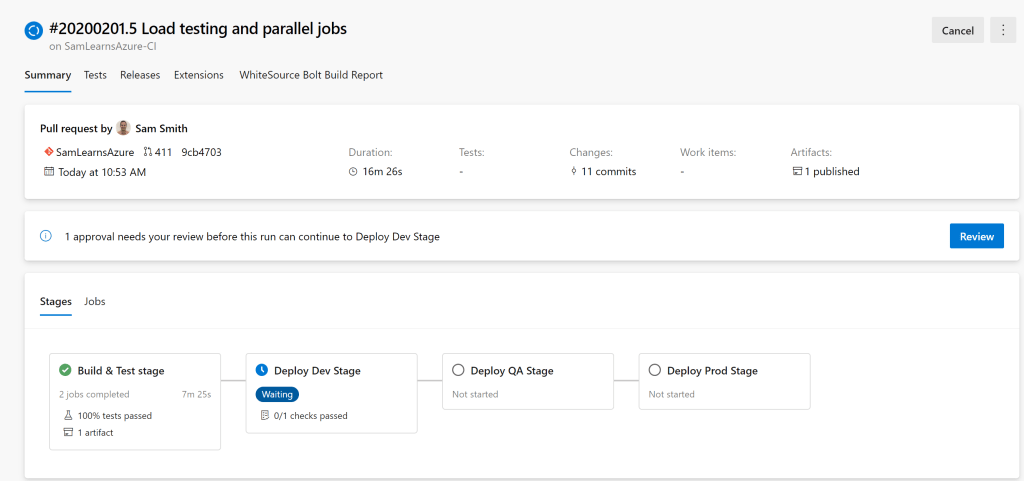Viewport: 1024px width, 481px height.
Task: Switch to the Tests tab
Action: click(x=95, y=75)
